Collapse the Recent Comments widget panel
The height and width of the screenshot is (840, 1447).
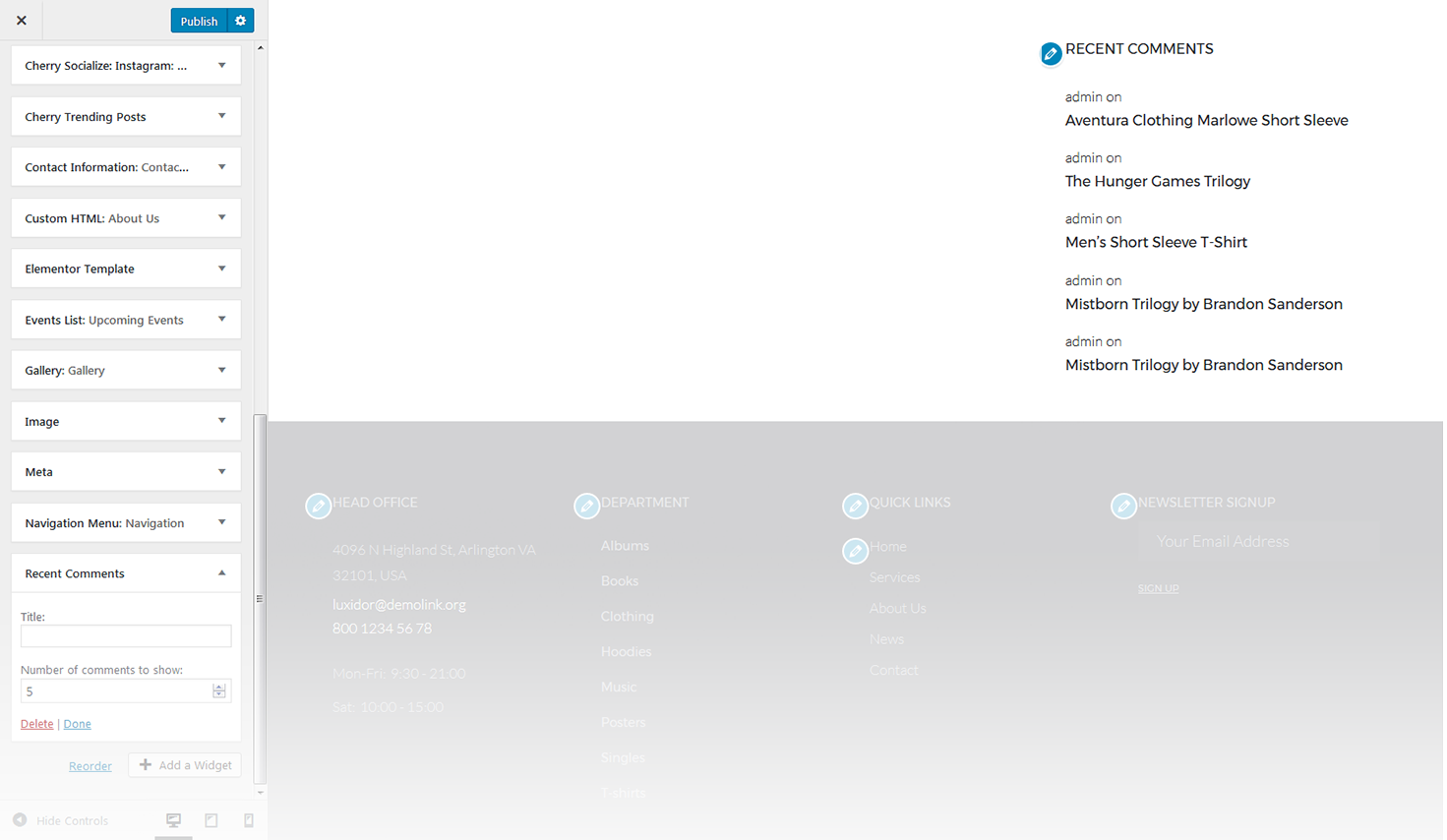point(221,573)
